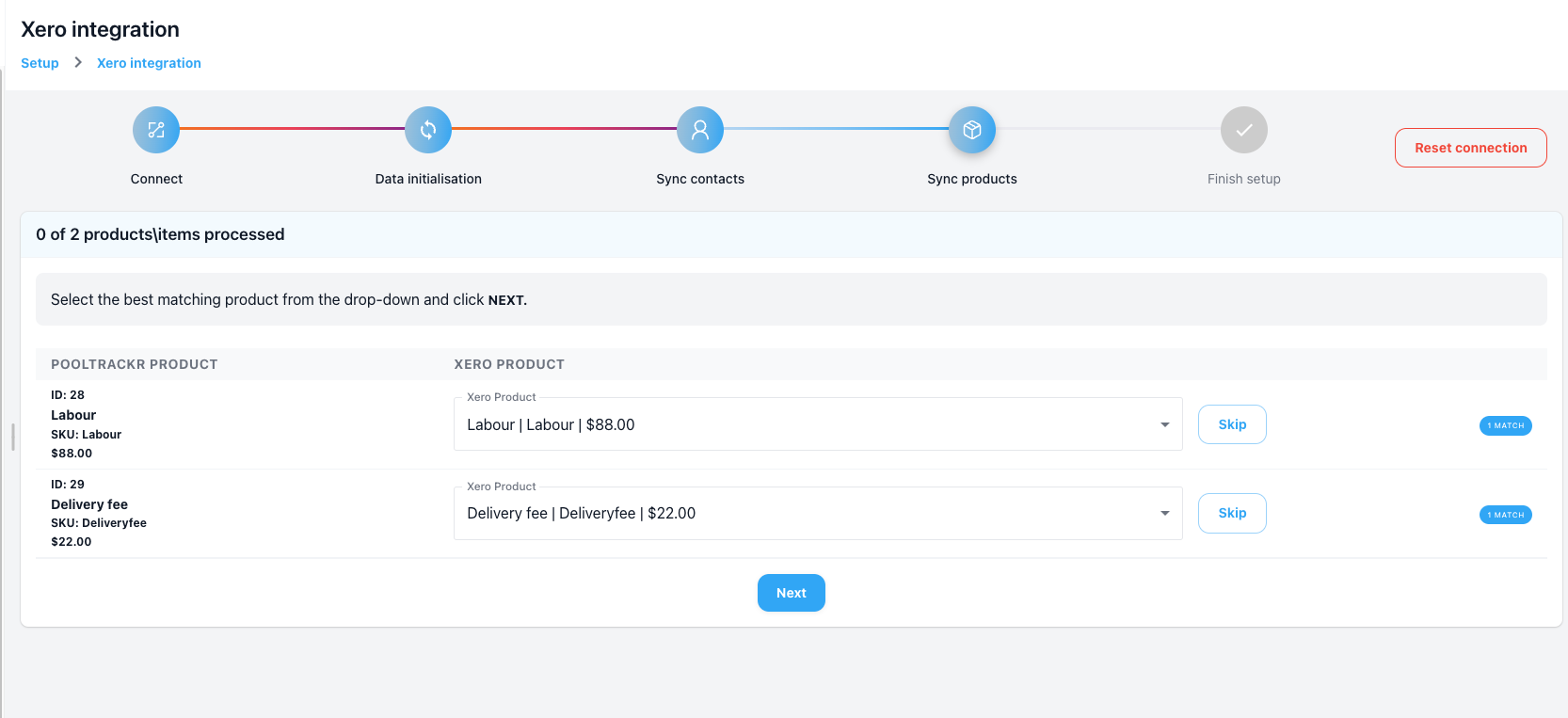This screenshot has height=718, width=1568.
Task: Click the Finish setup checkmark icon
Action: [x=1244, y=130]
